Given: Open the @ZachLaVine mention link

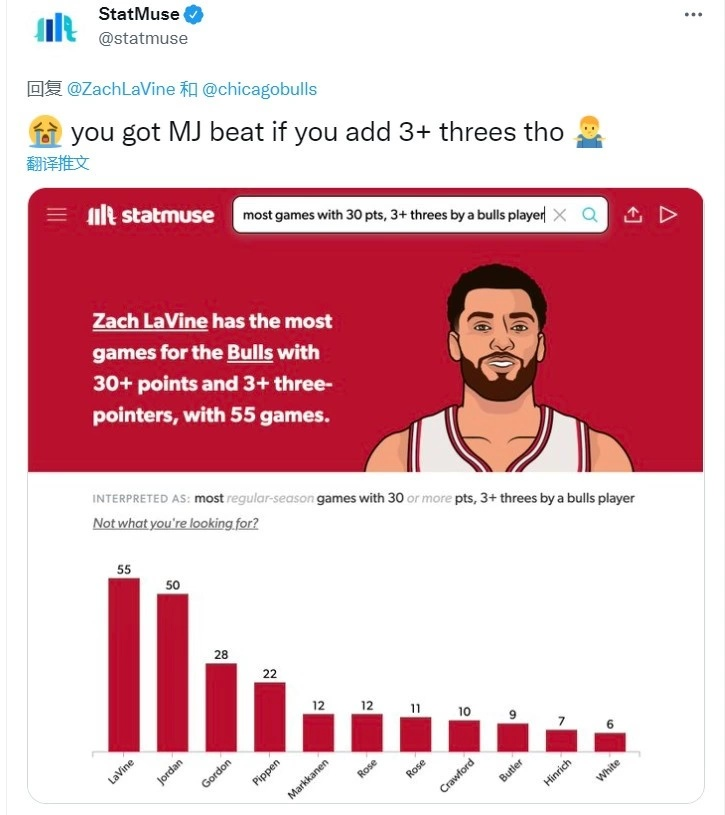Looking at the screenshot, I should click(121, 89).
